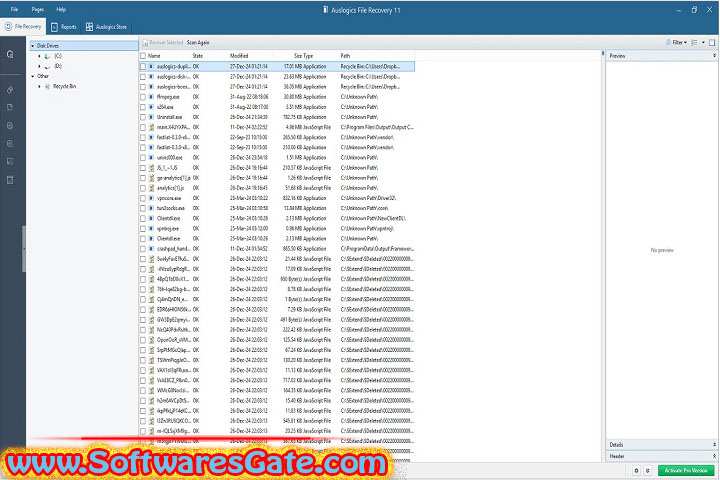Click the top sidebar scan icon

[10, 55]
